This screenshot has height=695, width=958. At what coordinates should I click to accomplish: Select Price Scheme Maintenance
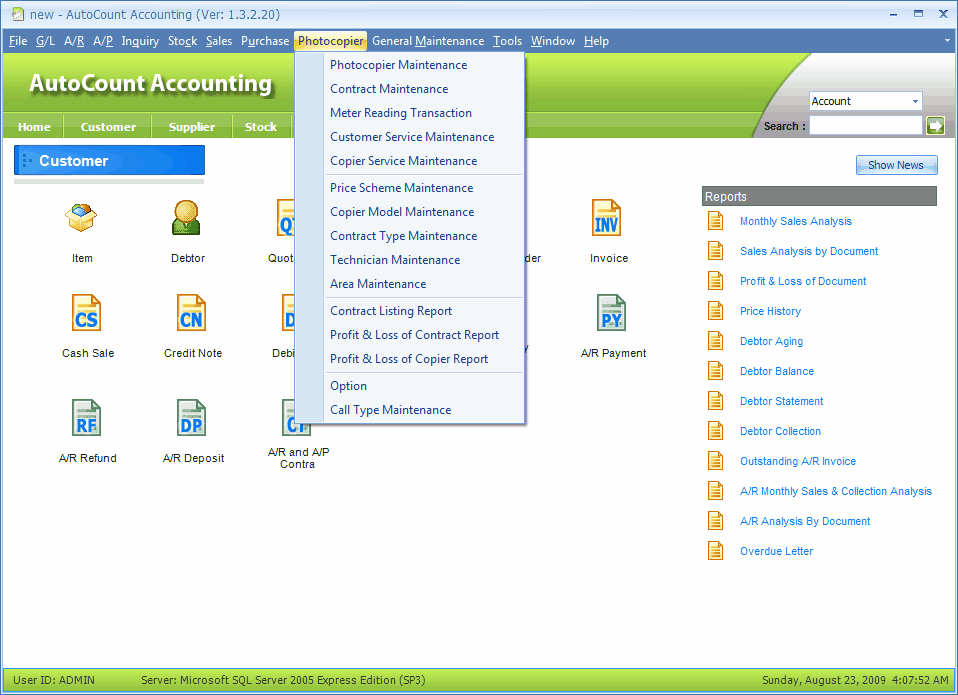409,187
